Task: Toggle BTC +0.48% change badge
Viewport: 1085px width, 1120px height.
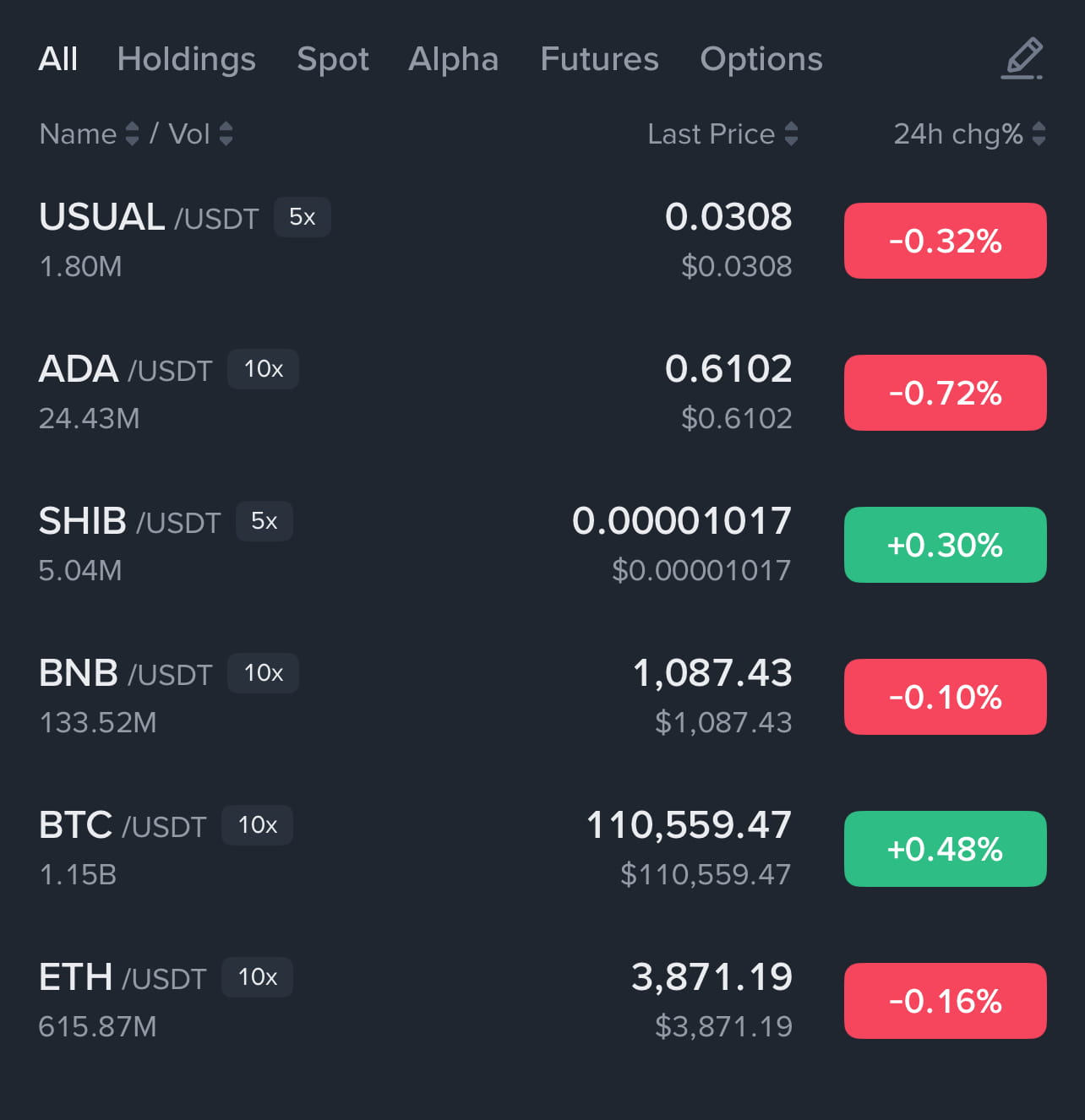Action: tap(945, 849)
